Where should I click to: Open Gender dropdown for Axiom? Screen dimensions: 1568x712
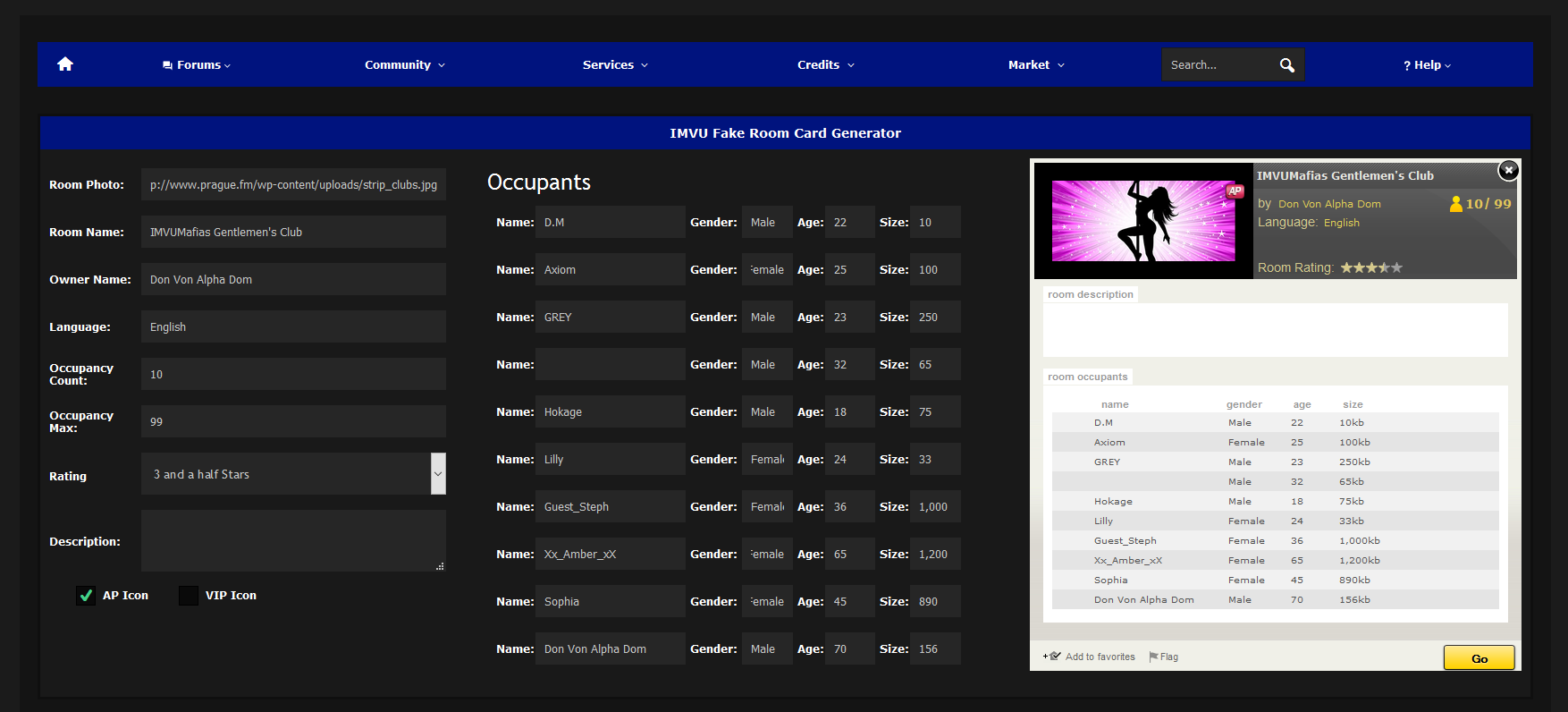(767, 270)
